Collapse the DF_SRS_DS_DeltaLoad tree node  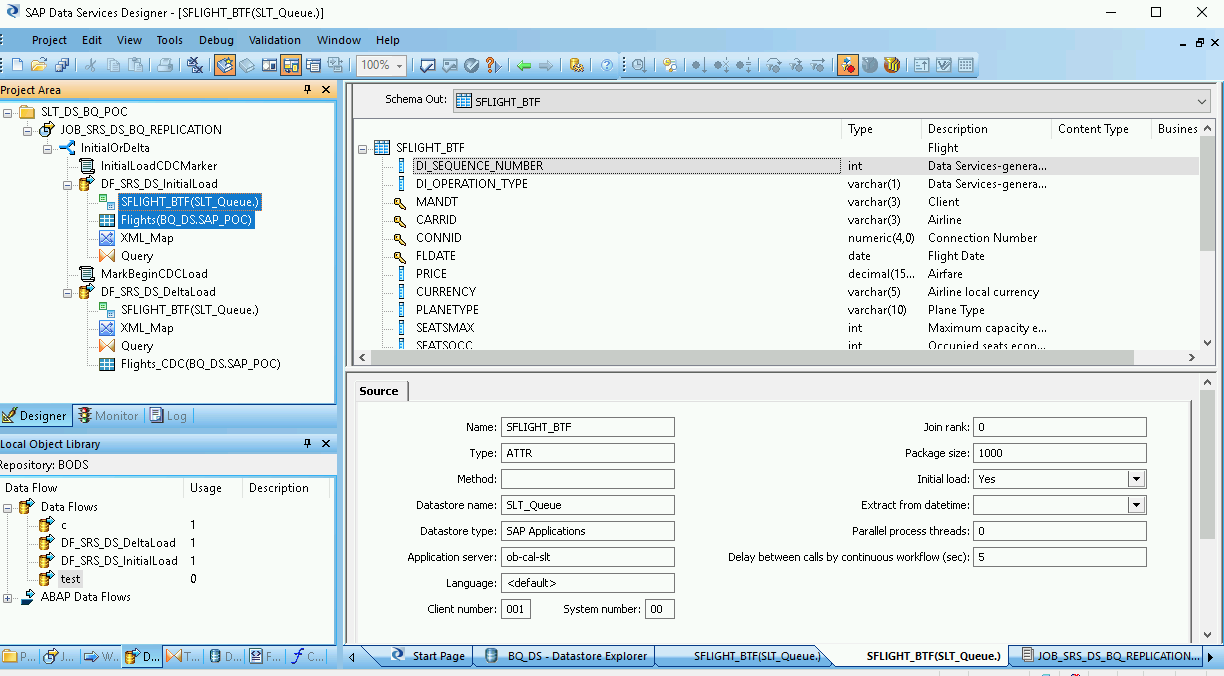[68, 292]
